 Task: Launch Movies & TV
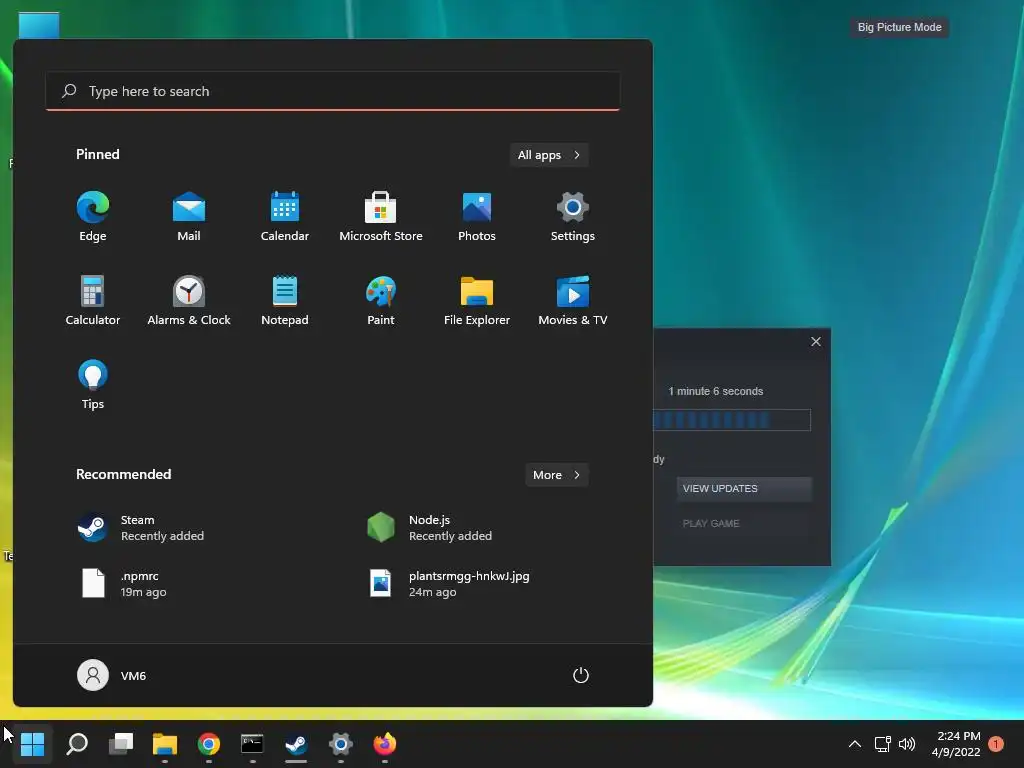tap(573, 300)
